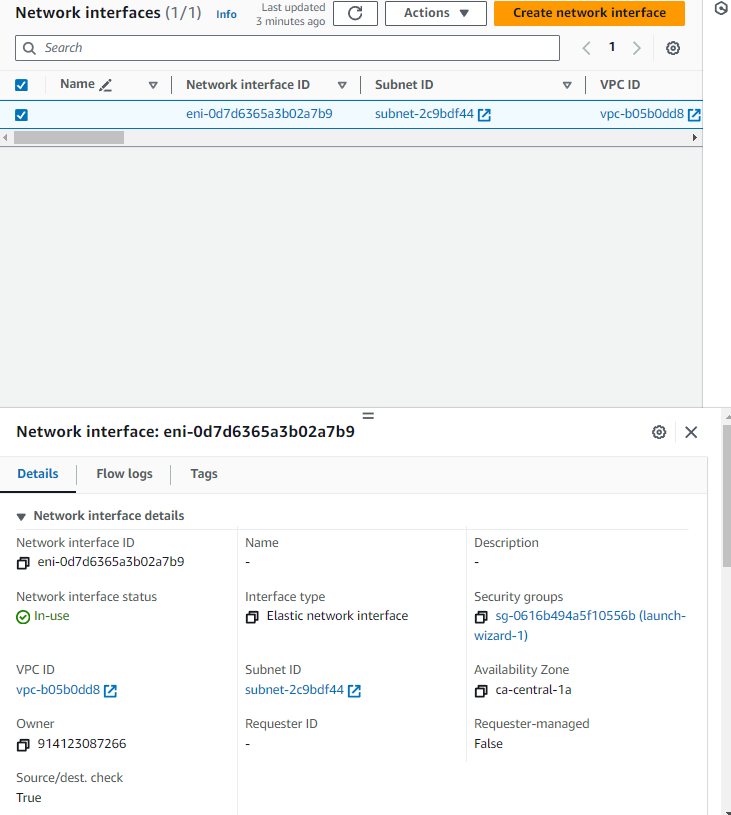Uncheck the eni-0d7d6365a3b02a7b9 row checkbox
Viewport: 731px width, 815px height.
[21, 115]
